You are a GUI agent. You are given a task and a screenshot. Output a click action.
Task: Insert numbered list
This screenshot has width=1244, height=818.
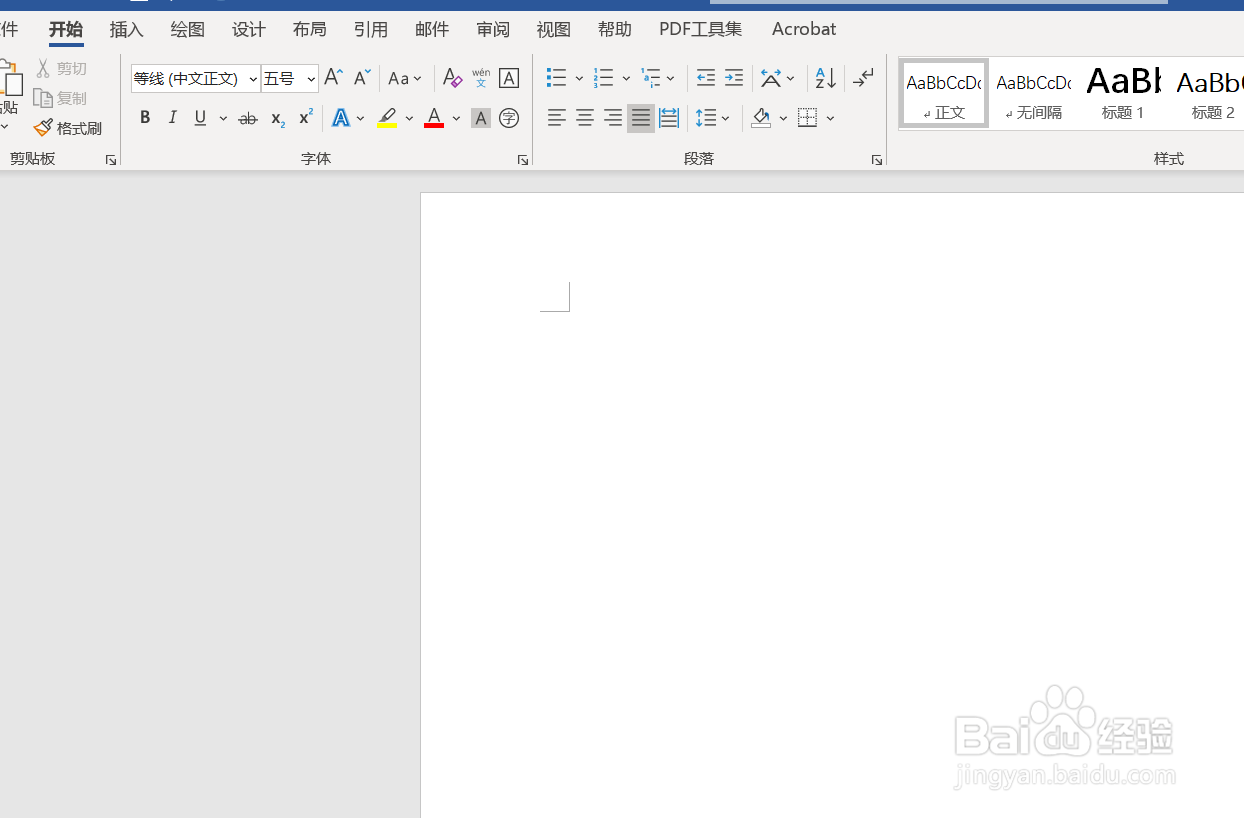pos(603,78)
